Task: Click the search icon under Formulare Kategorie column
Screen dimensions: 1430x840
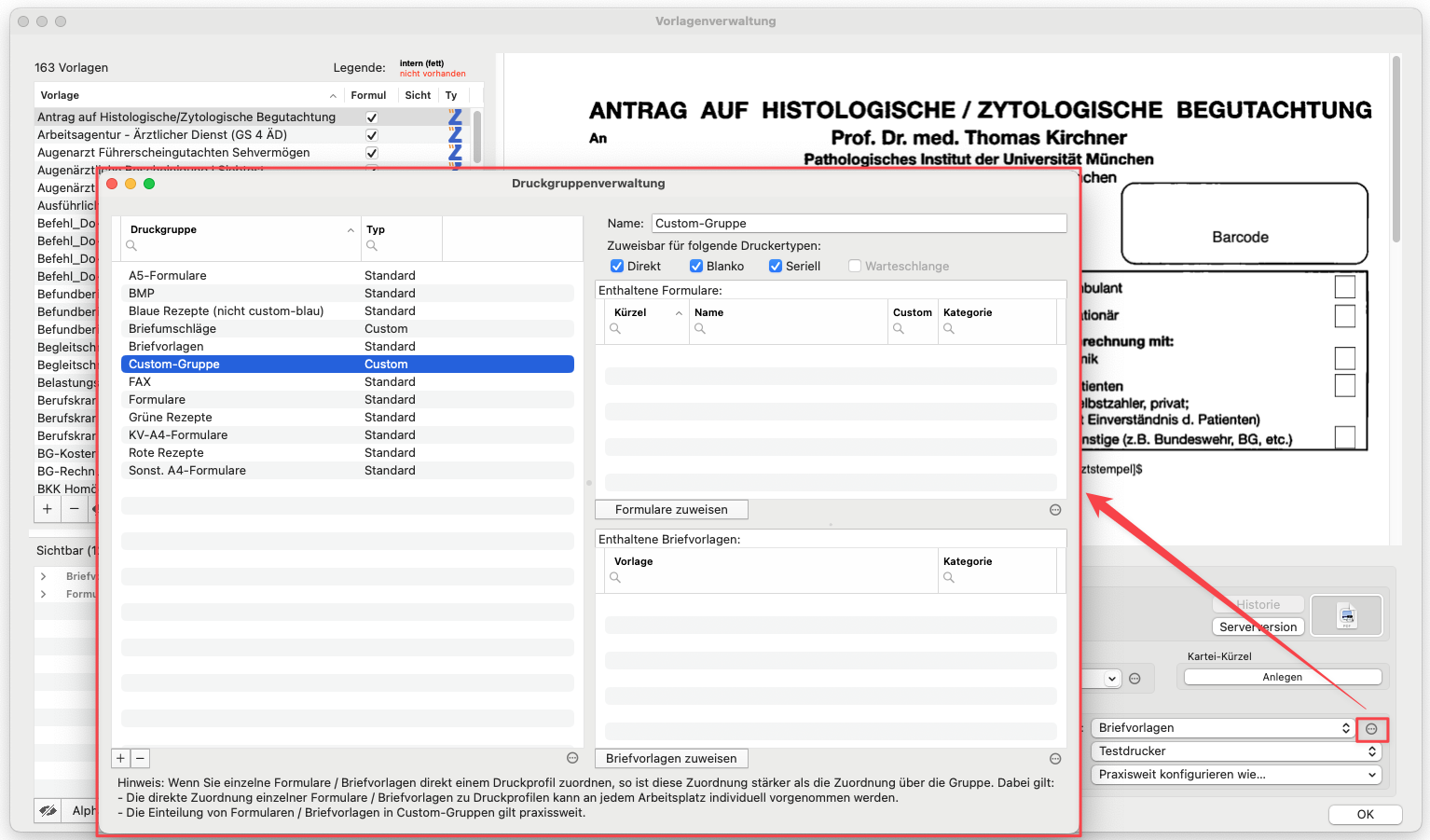Action: click(x=949, y=329)
